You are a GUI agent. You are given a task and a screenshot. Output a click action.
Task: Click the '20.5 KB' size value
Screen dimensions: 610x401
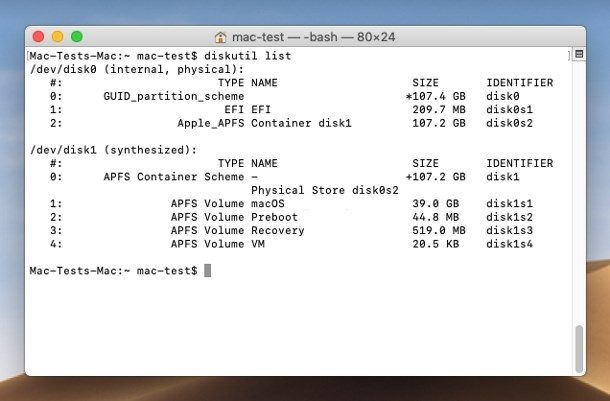point(436,244)
